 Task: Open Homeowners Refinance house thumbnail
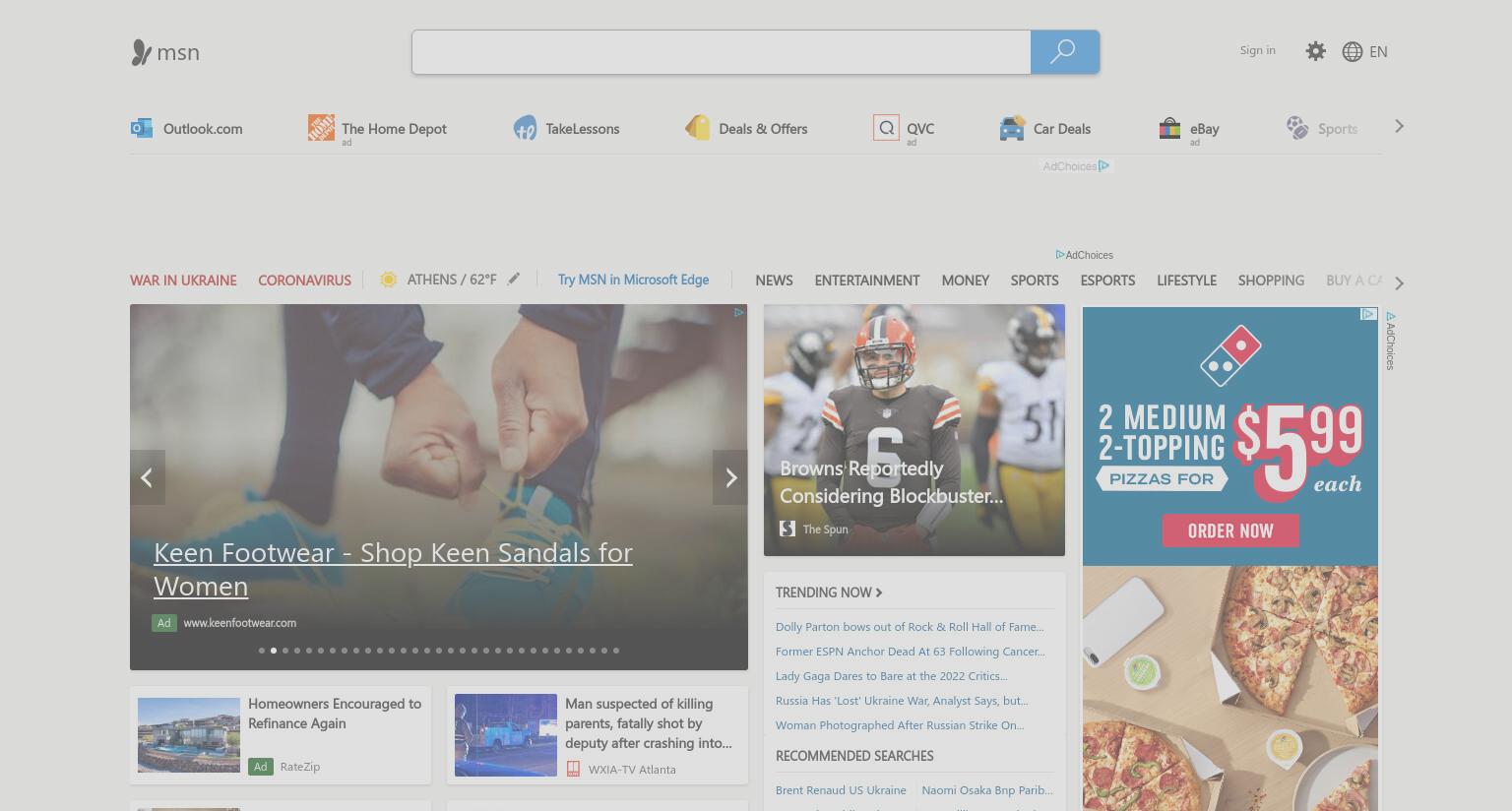[x=189, y=735]
